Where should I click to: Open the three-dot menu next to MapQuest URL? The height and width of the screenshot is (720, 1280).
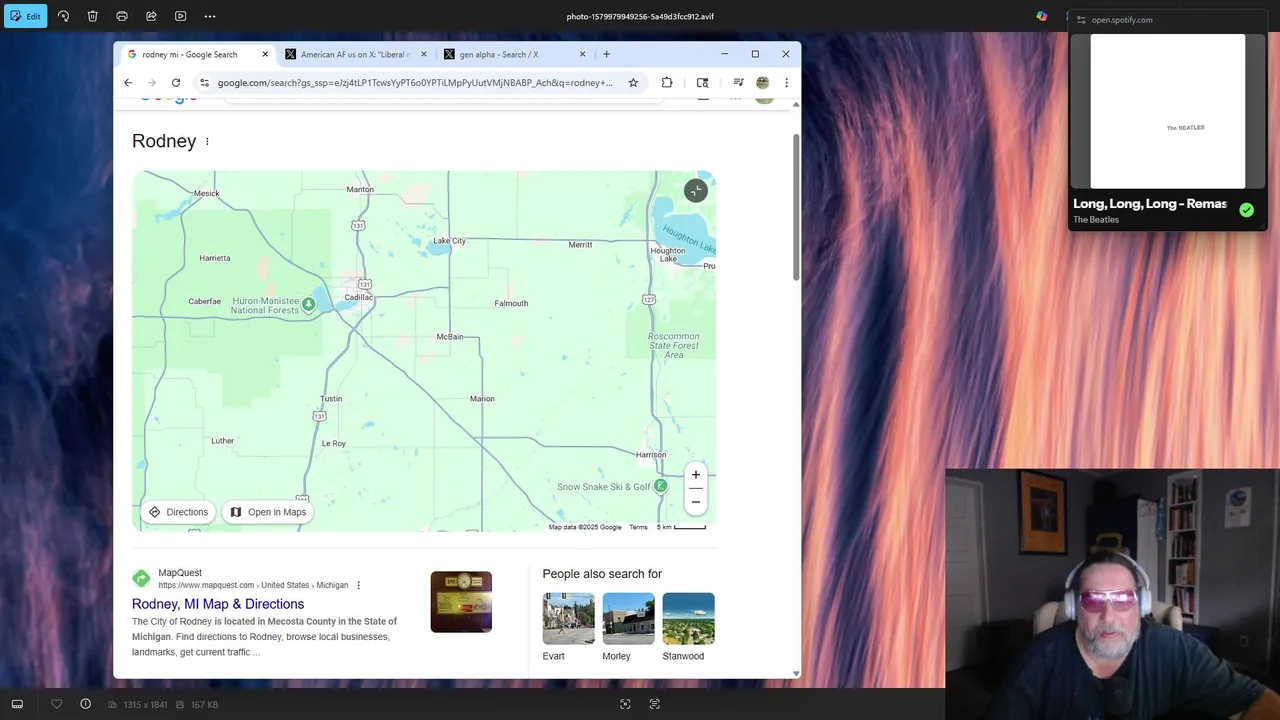pos(358,585)
